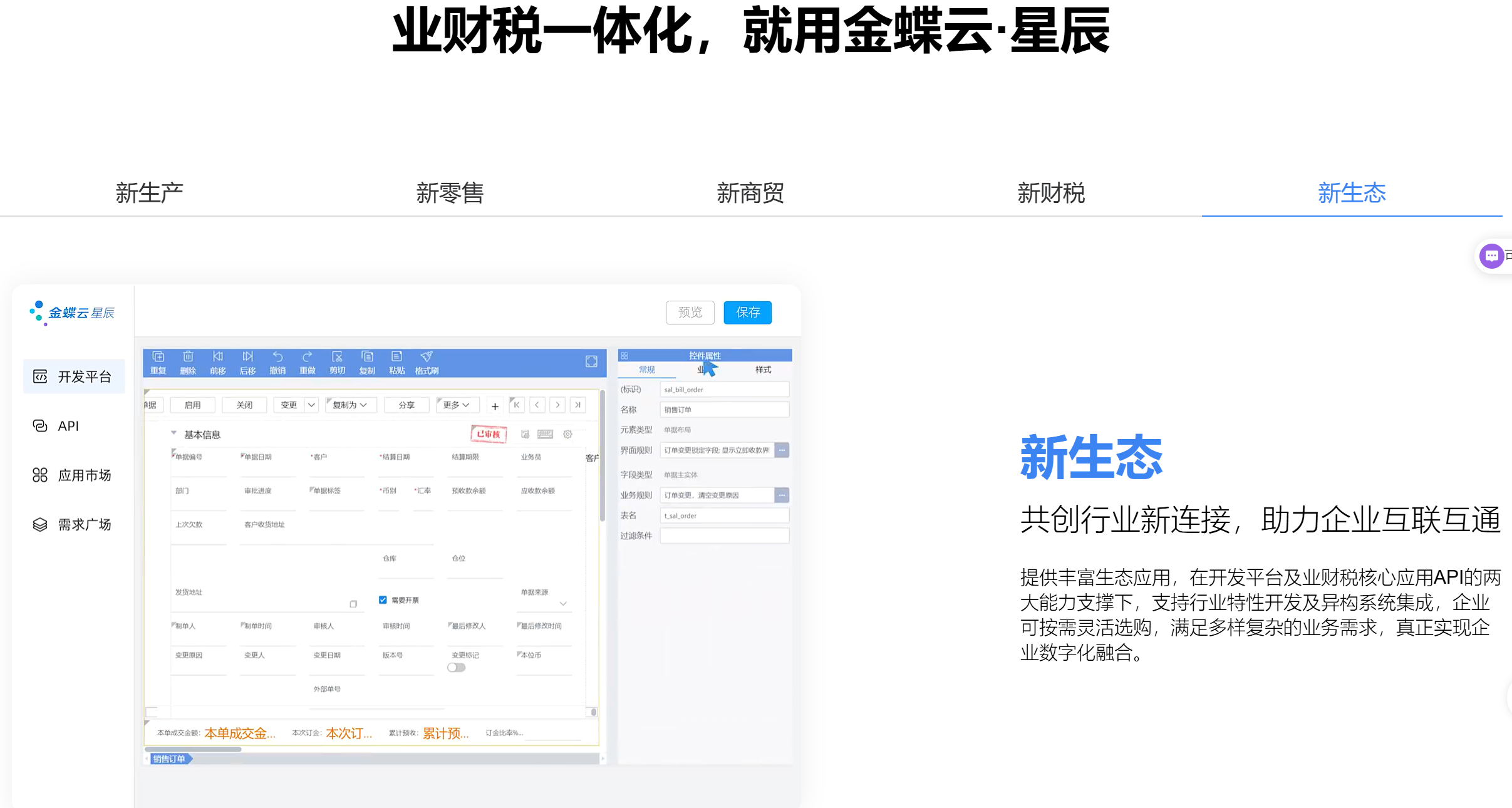Open 需求广场 in the sidebar
The width and height of the screenshot is (1512, 808).
(x=74, y=524)
